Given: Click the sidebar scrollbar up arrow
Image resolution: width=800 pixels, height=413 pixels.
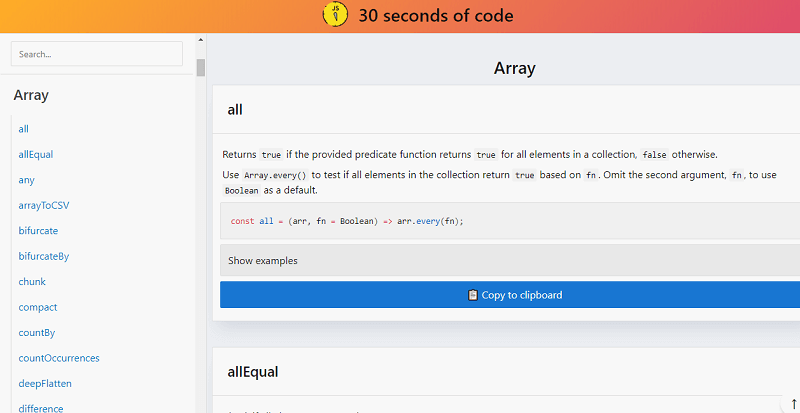Looking at the screenshot, I should pos(201,39).
